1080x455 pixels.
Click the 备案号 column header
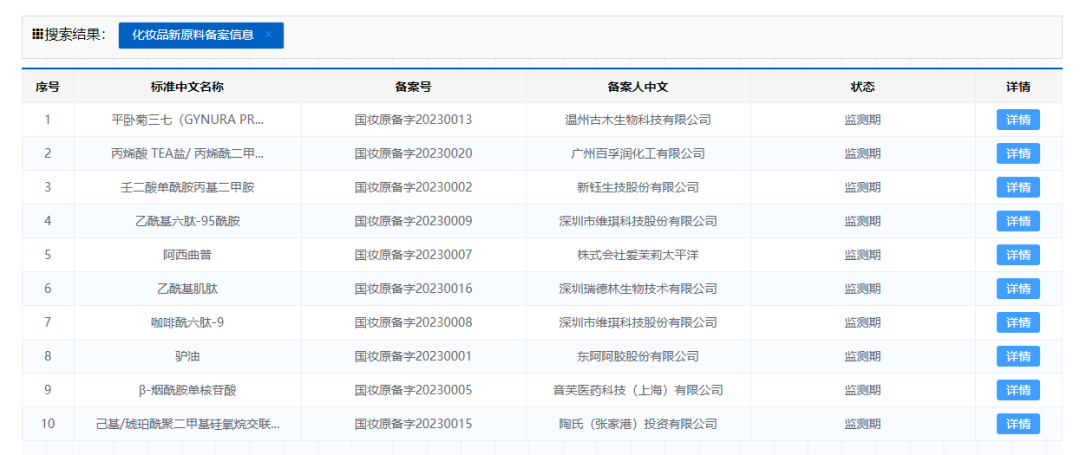tap(413, 87)
